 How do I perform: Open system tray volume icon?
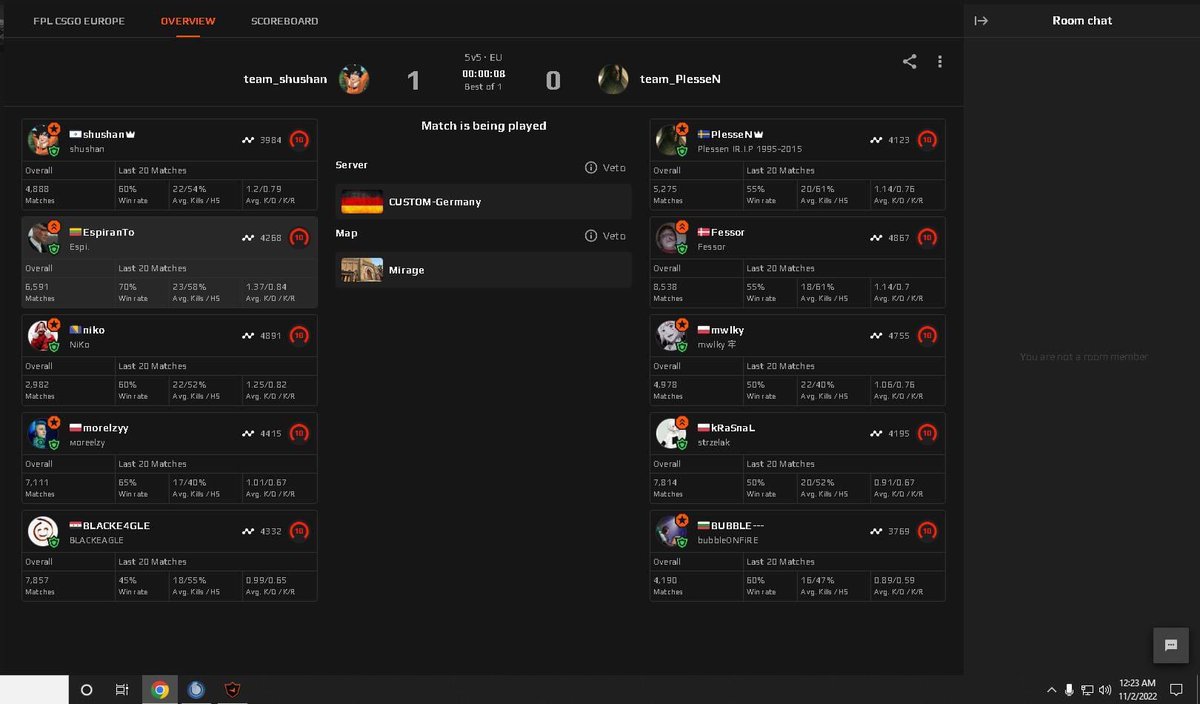point(1105,690)
